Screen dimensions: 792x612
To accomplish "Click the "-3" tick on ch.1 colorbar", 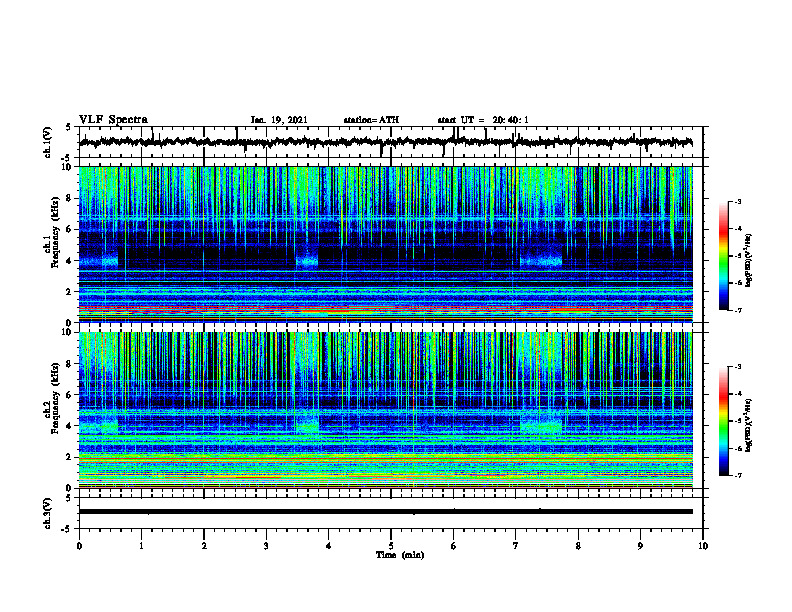I will (x=738, y=201).
